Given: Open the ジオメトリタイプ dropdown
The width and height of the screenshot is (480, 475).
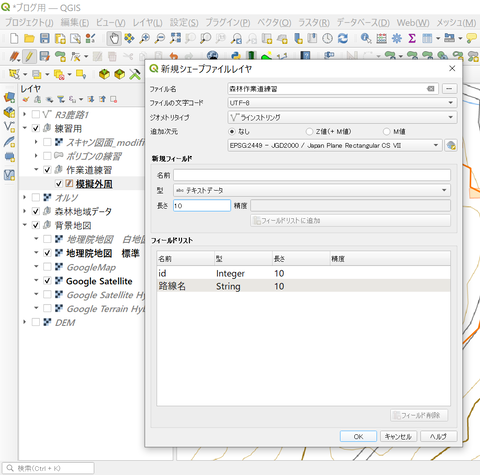Looking at the screenshot, I should 342,117.
